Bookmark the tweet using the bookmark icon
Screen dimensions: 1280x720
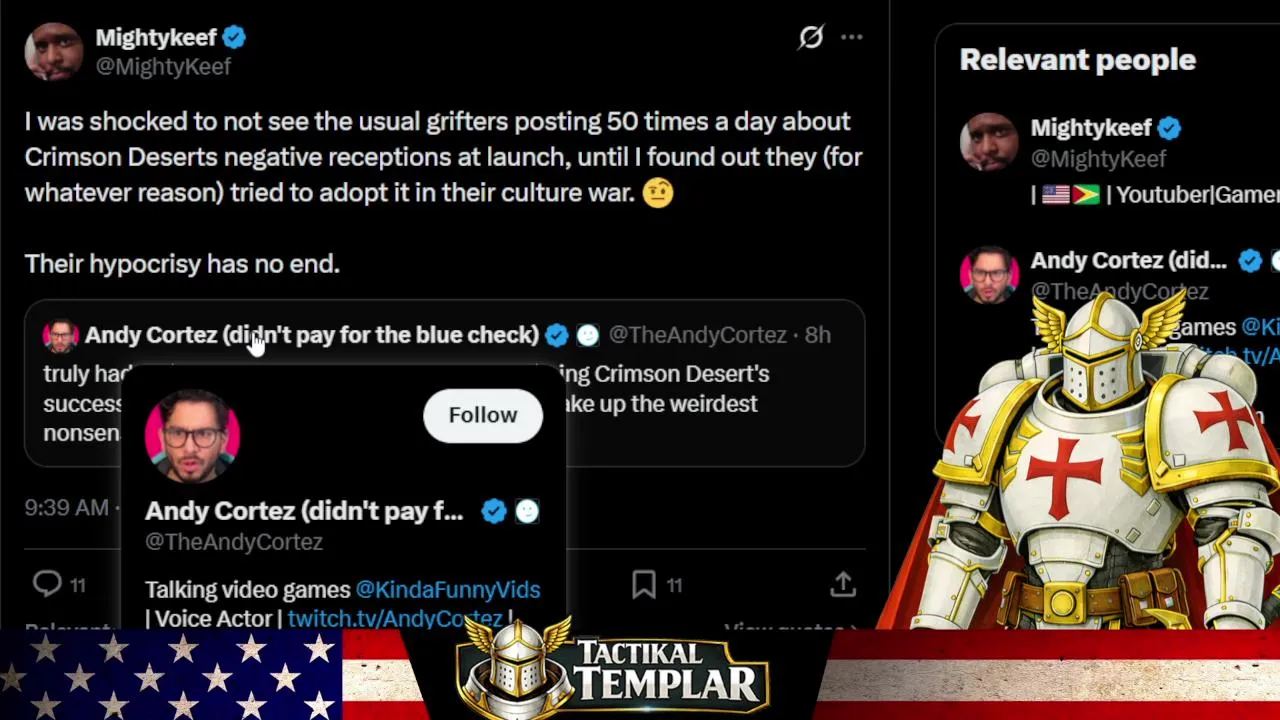point(644,585)
